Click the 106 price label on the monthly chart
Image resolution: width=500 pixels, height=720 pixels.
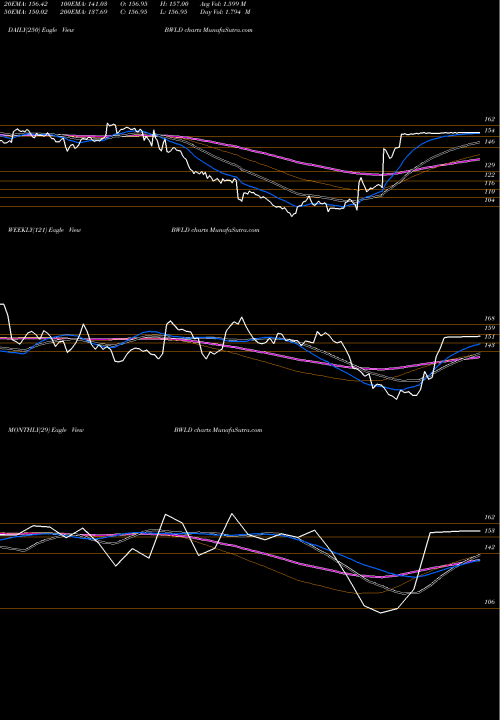coord(489,602)
